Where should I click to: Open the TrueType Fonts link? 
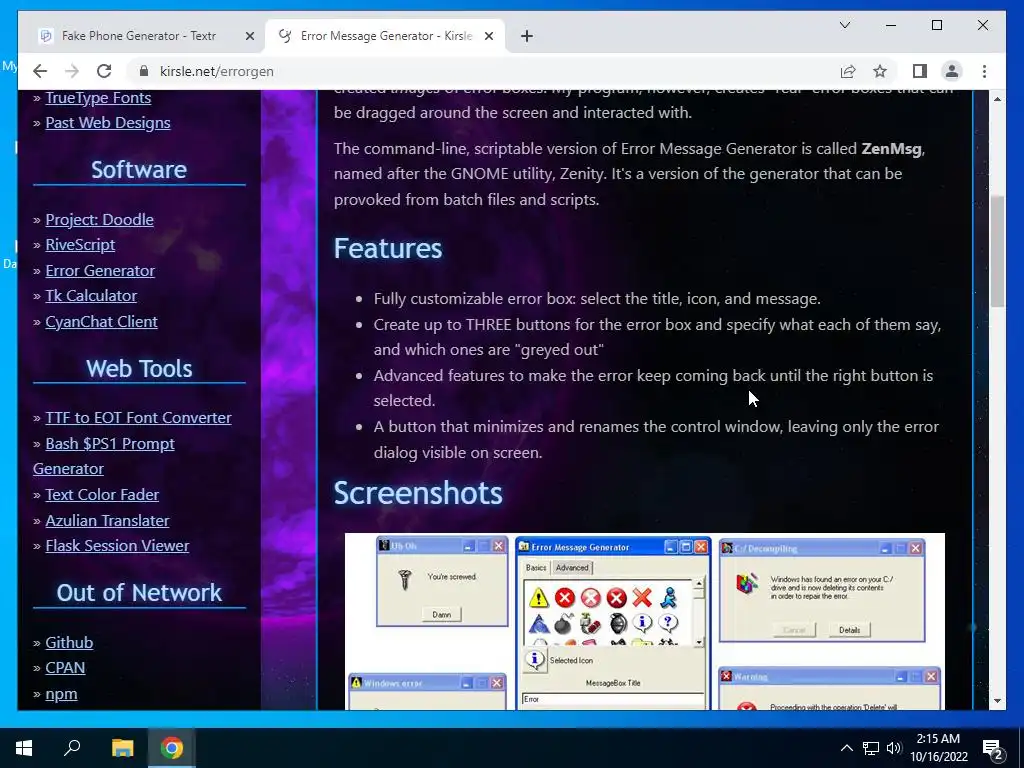(x=98, y=97)
